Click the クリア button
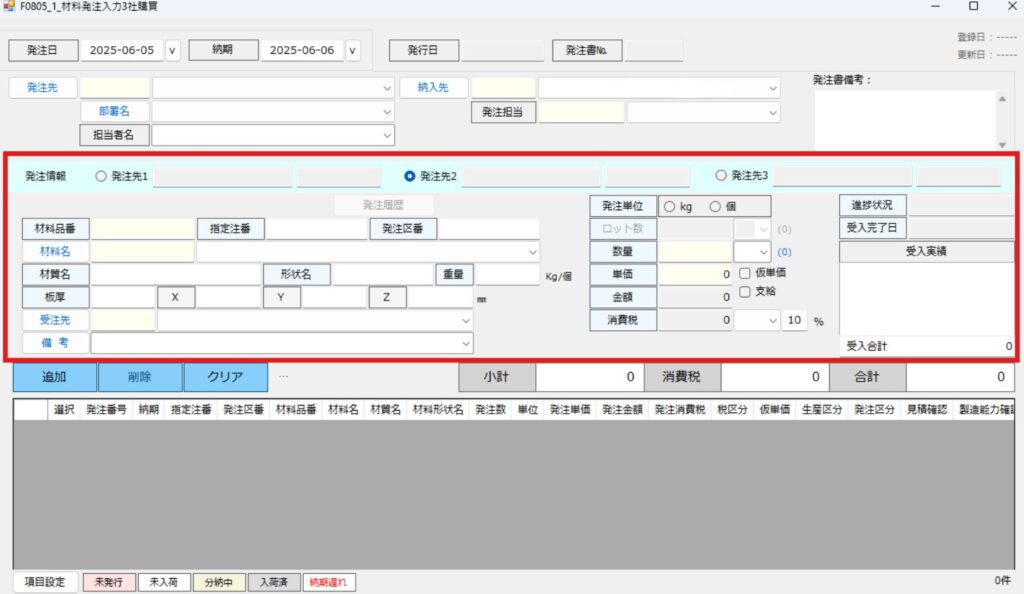Viewport: 1024px width, 594px height. pyautogui.click(x=225, y=377)
